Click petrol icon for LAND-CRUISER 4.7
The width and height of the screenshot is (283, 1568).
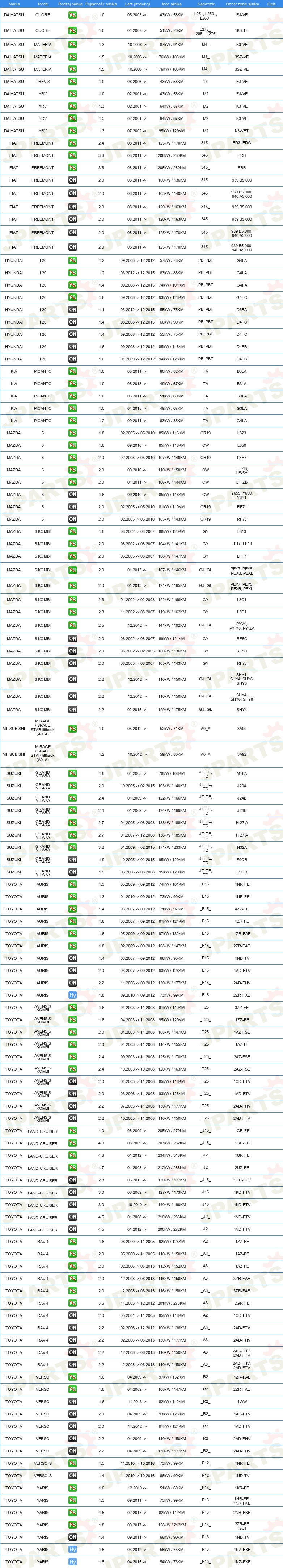[x=72, y=1168]
